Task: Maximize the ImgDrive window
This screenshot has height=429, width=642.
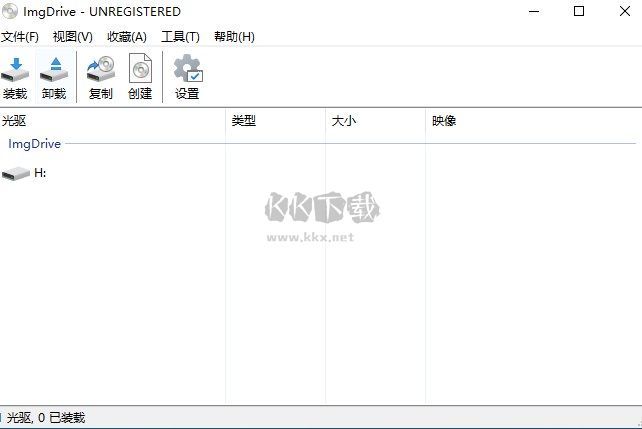Action: pyautogui.click(x=579, y=11)
